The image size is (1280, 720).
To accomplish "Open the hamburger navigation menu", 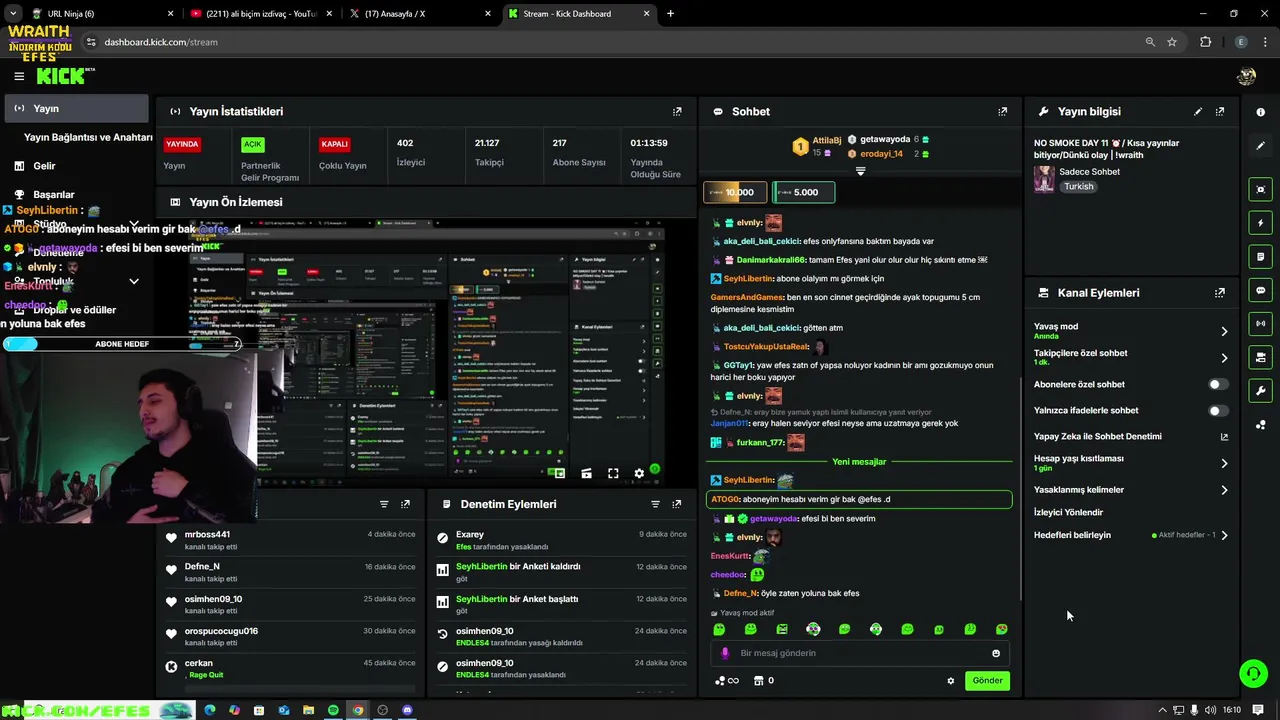I will (19, 76).
